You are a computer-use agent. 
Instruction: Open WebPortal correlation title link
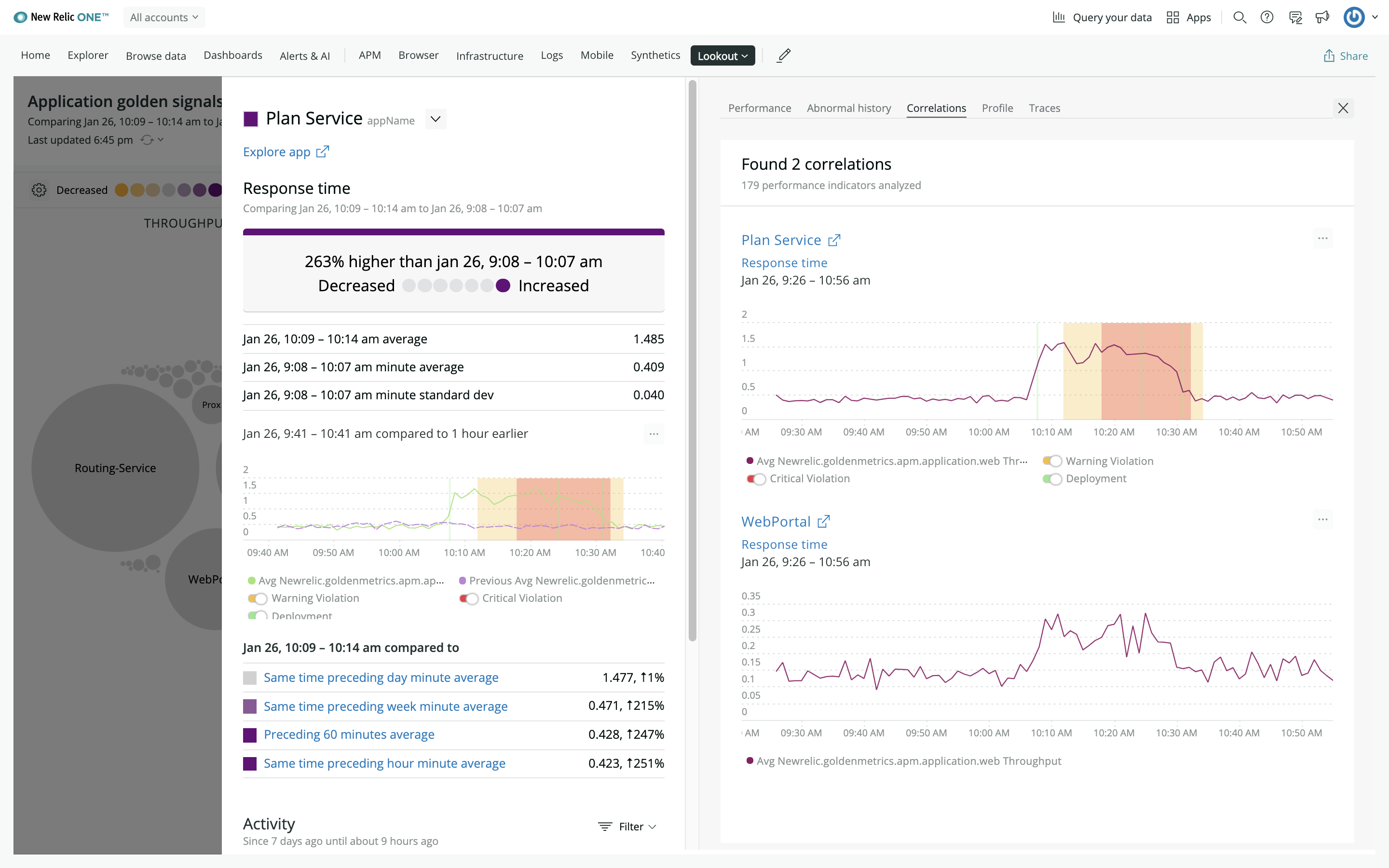click(x=776, y=521)
